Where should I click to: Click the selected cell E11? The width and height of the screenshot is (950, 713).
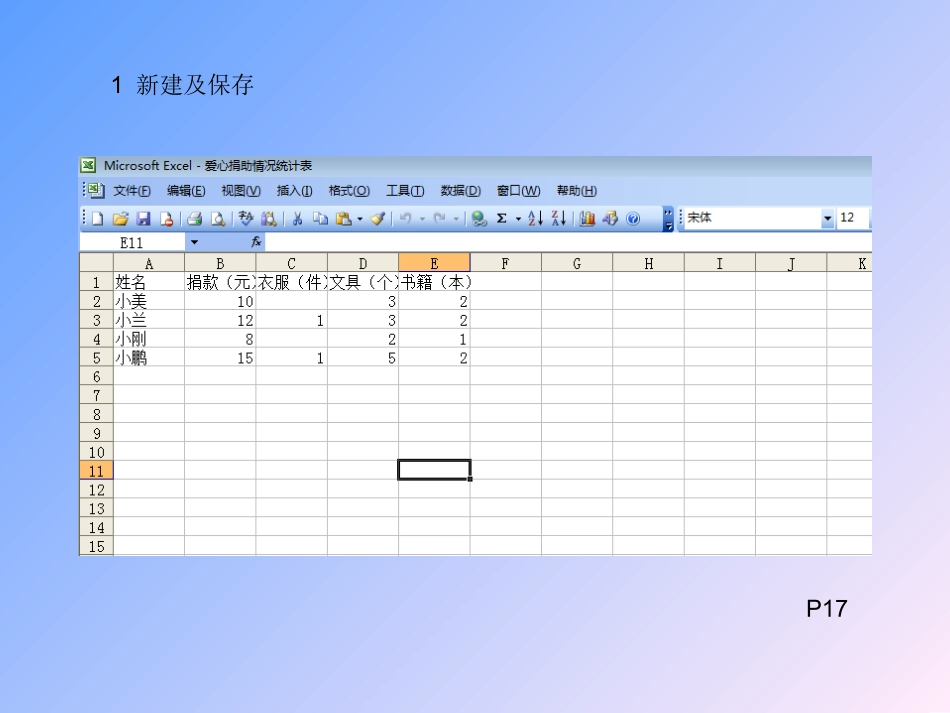(434, 470)
